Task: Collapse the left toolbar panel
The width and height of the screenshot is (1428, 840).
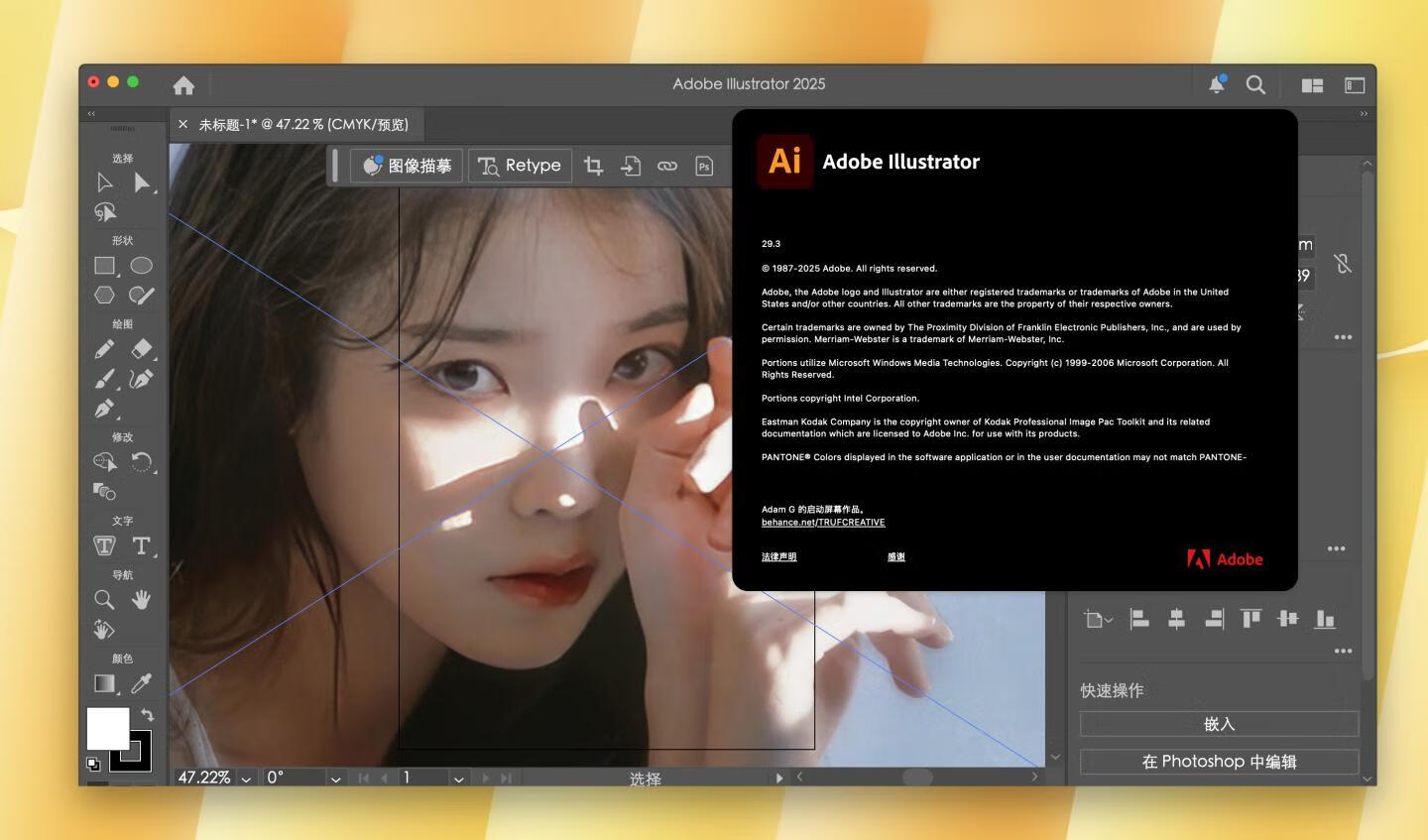Action: pyautogui.click(x=91, y=114)
